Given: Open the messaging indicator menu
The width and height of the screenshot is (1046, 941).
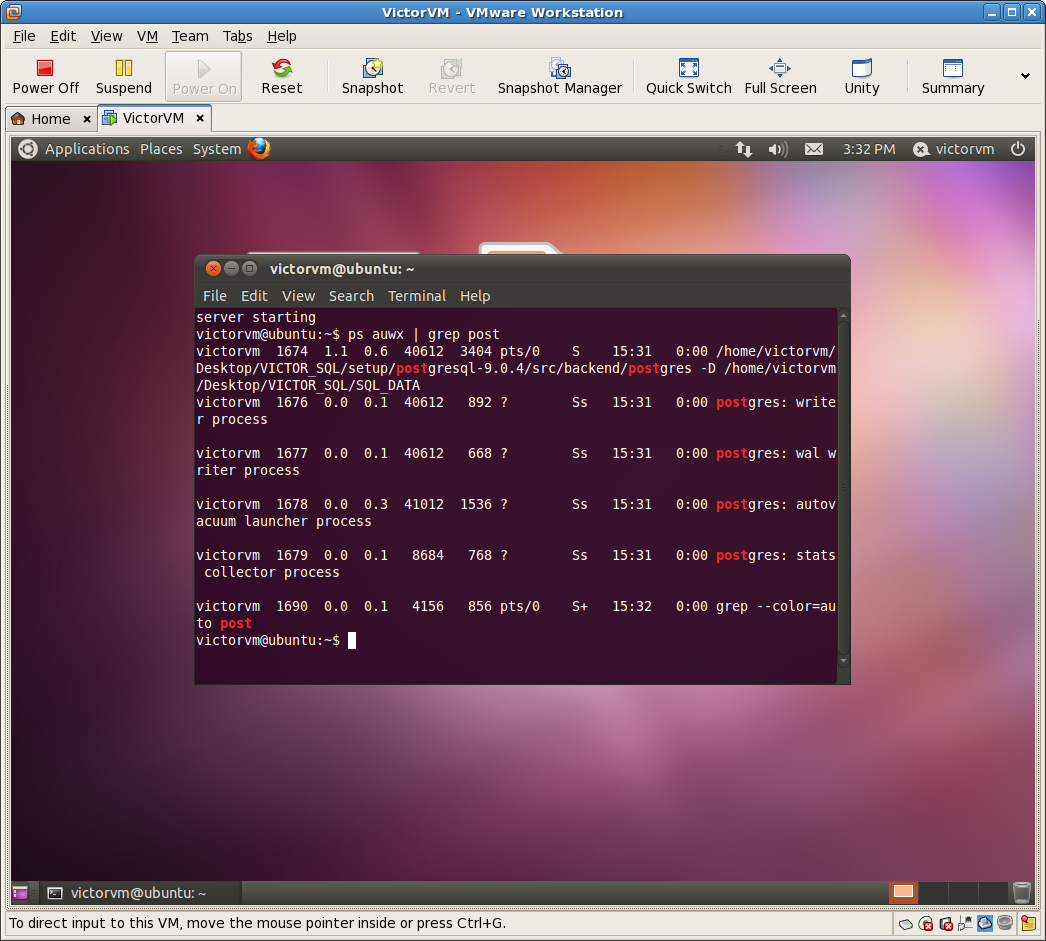Looking at the screenshot, I should coord(813,148).
